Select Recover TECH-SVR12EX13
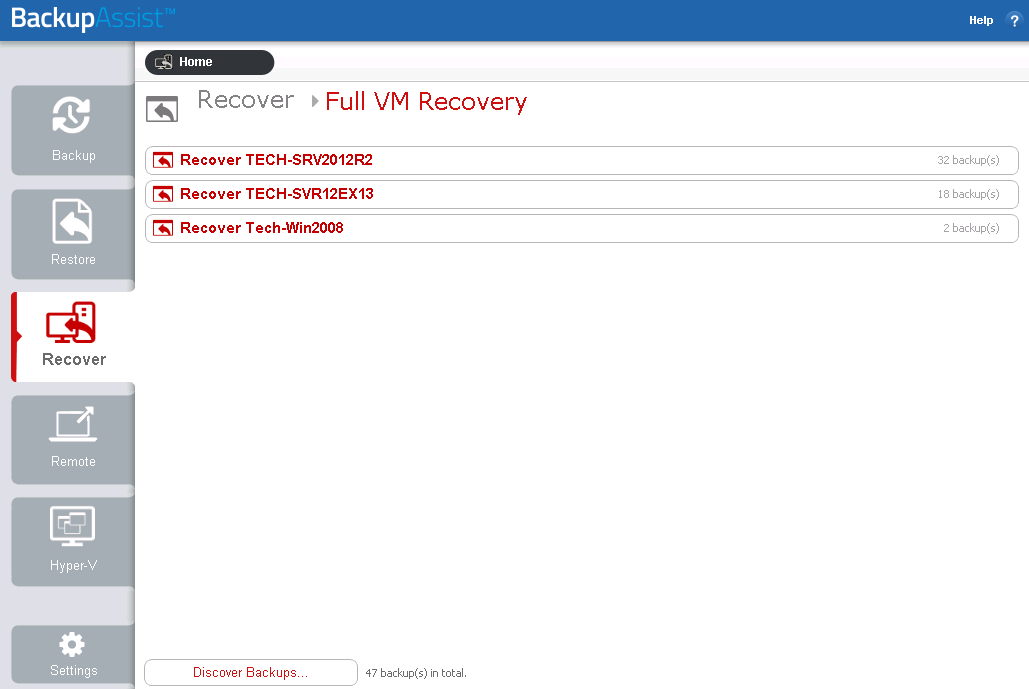1029x689 pixels. [x=581, y=194]
